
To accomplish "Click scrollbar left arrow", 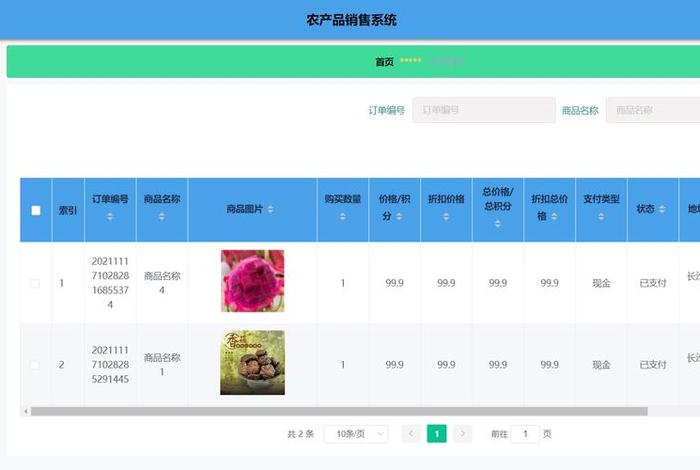I will pyautogui.click(x=26, y=411).
